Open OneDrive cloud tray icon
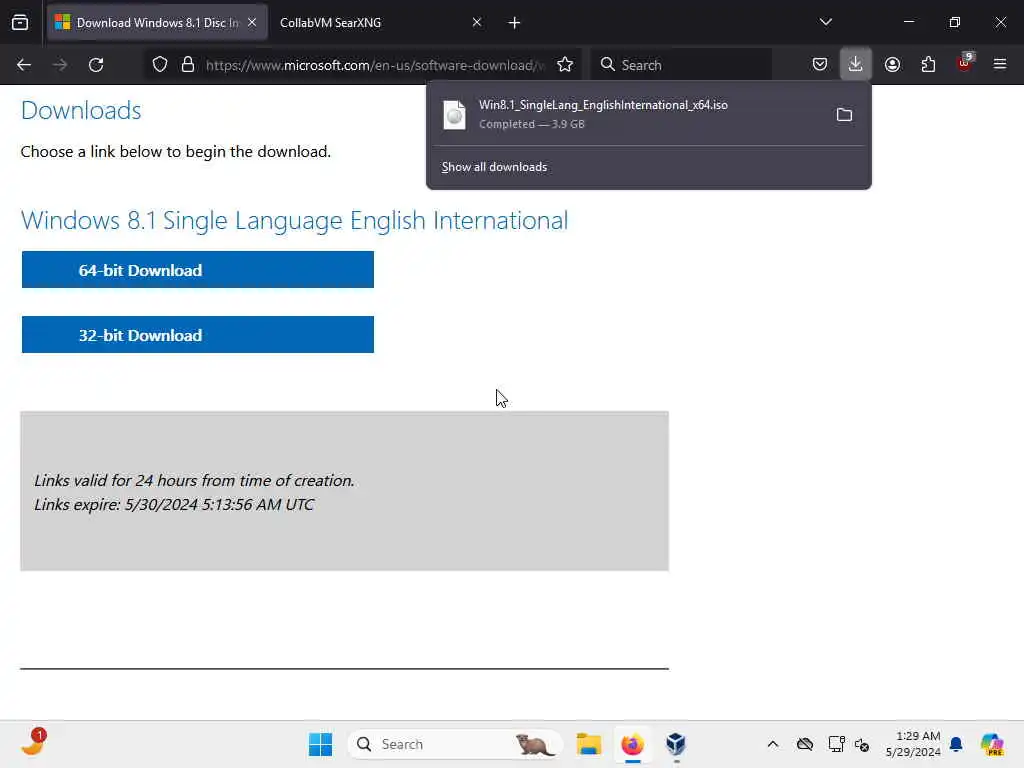This screenshot has height=768, width=1024. point(805,744)
